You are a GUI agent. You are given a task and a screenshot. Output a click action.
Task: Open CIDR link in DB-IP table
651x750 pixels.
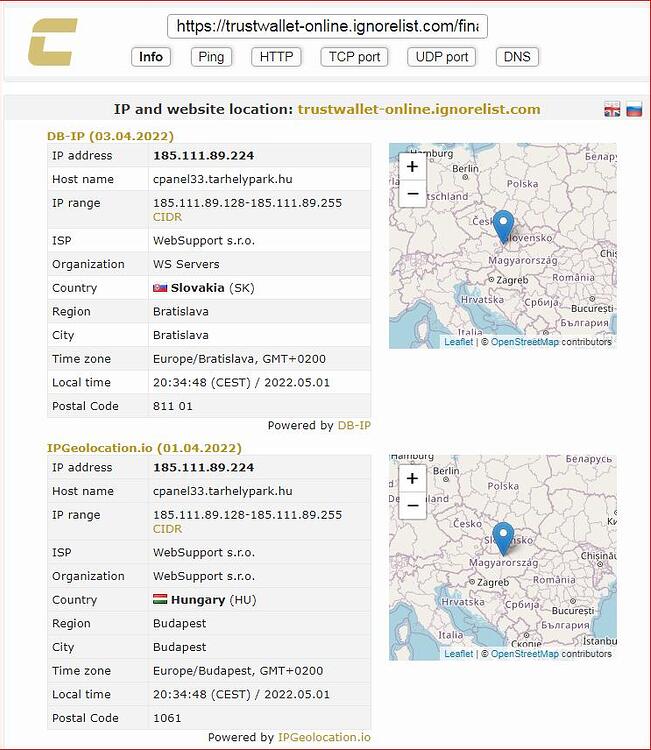(167, 217)
